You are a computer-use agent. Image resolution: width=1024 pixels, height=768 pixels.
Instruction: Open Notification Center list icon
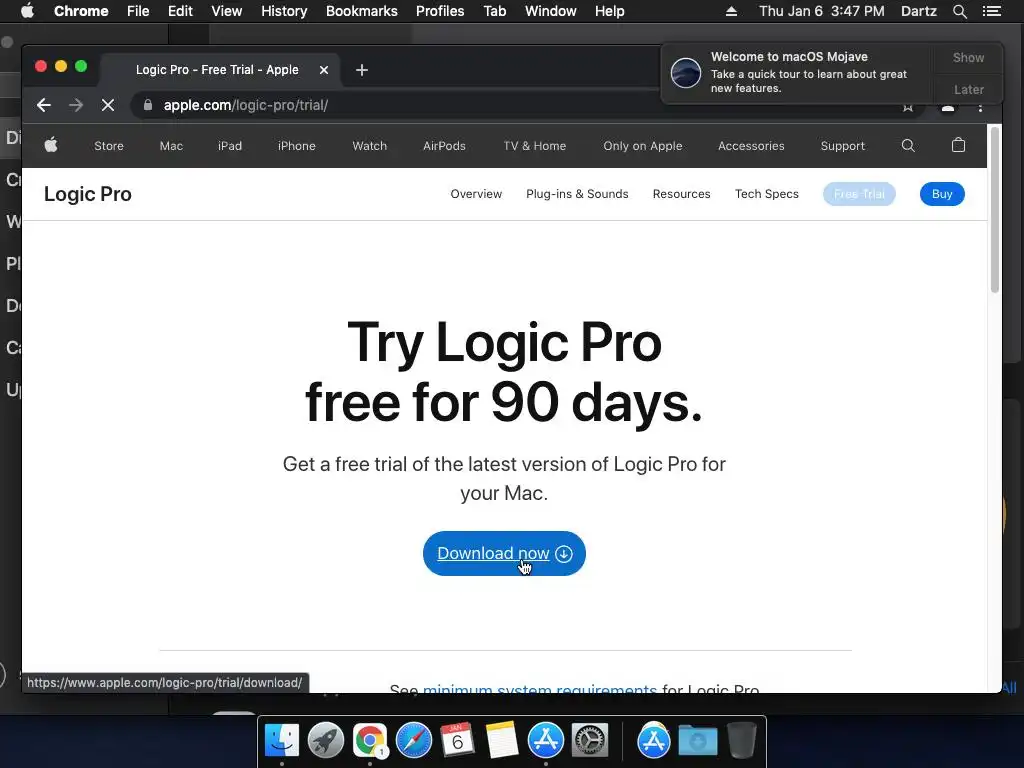(991, 11)
